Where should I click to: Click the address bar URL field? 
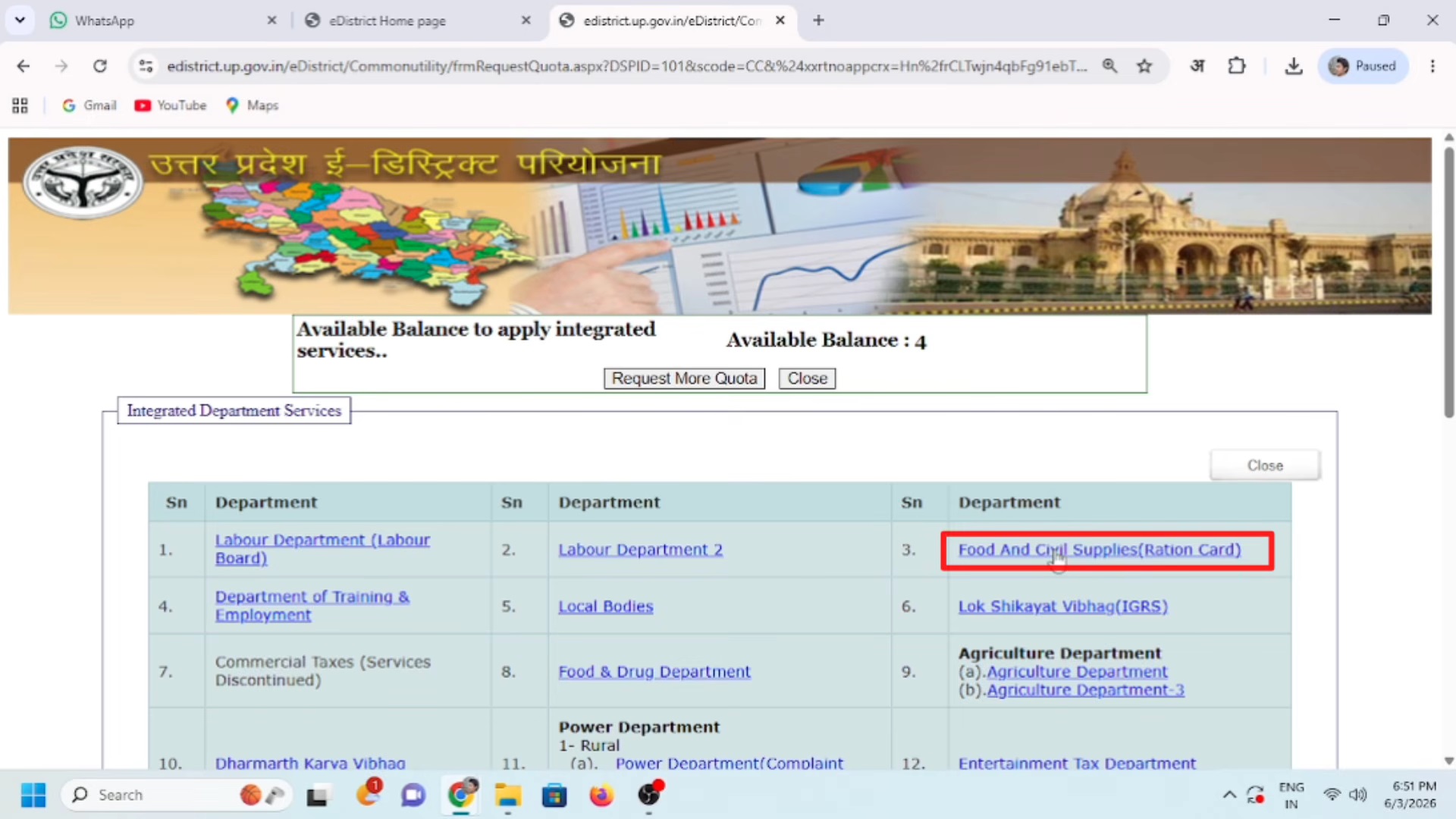pyautogui.click(x=626, y=66)
